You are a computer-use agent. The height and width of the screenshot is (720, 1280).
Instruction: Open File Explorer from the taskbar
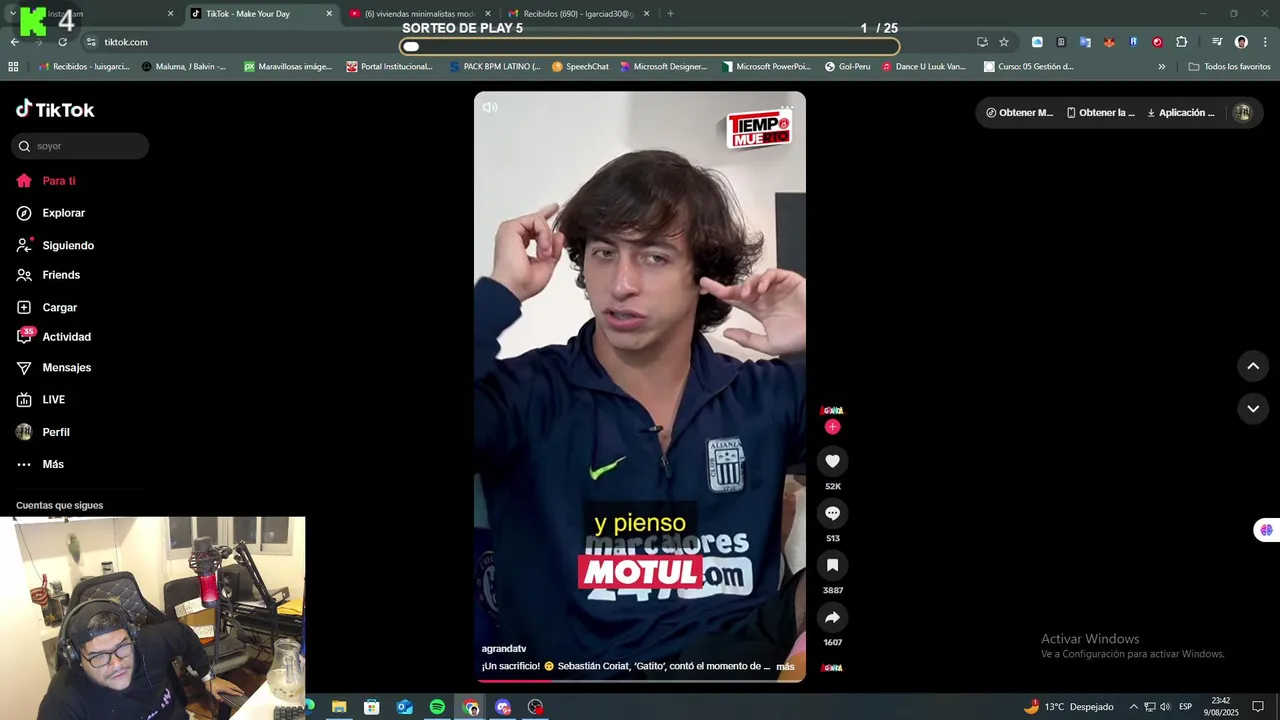[x=339, y=707]
